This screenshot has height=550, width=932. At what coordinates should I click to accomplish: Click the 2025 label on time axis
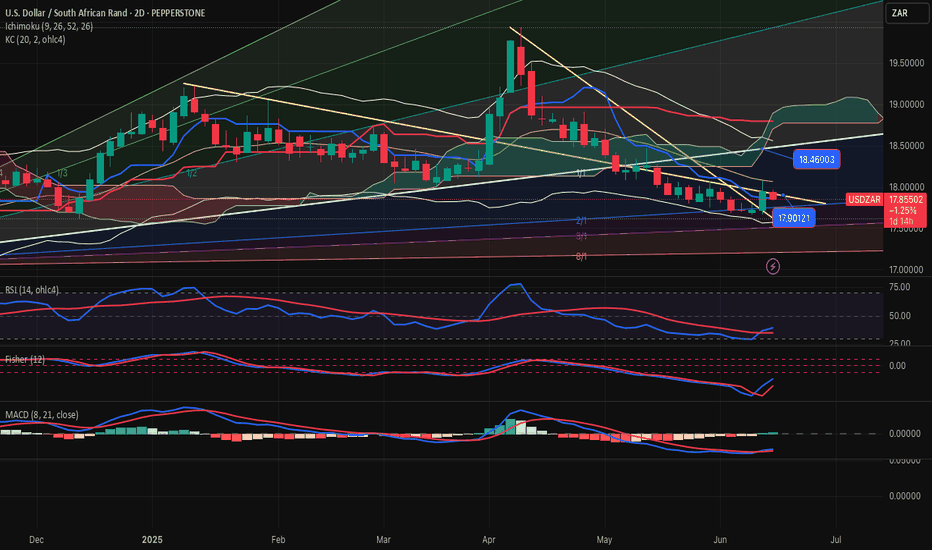(x=152, y=540)
